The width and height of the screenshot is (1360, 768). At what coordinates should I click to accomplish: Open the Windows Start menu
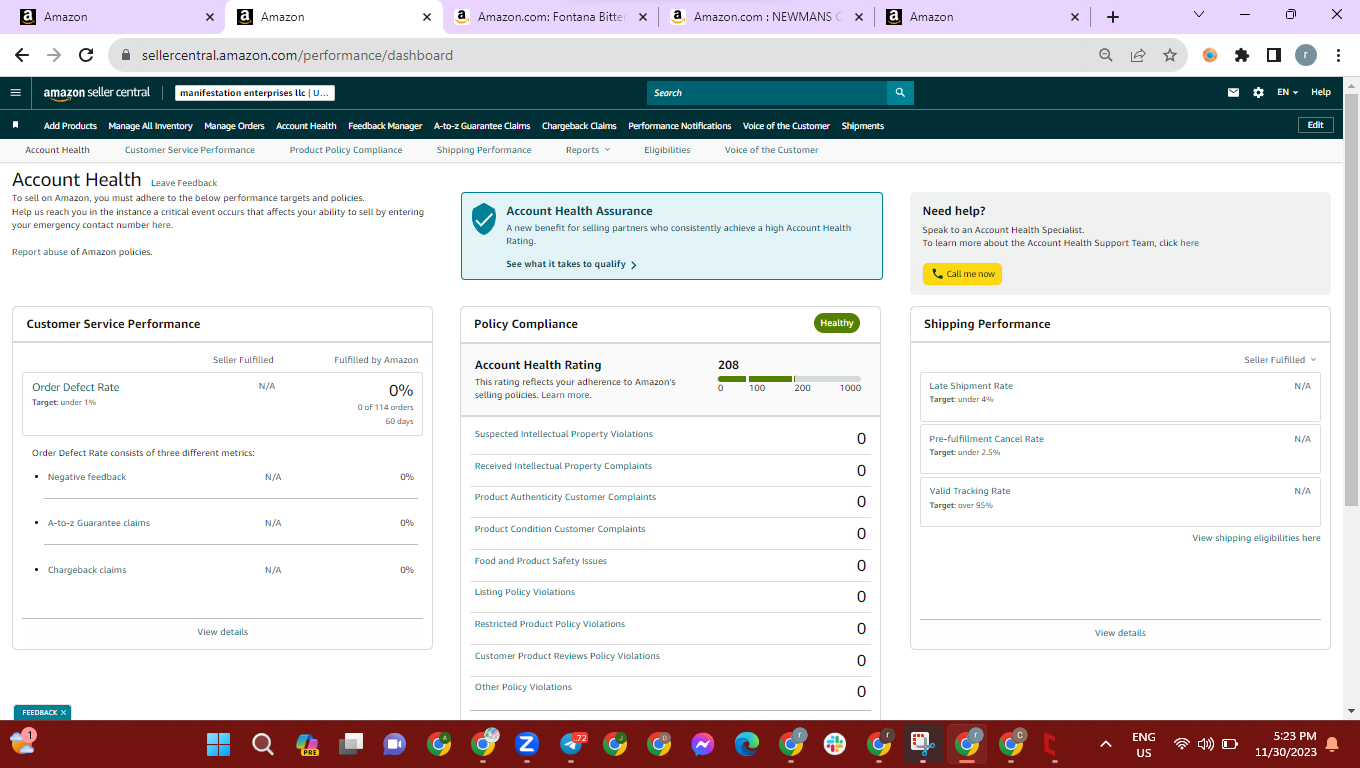[218, 744]
